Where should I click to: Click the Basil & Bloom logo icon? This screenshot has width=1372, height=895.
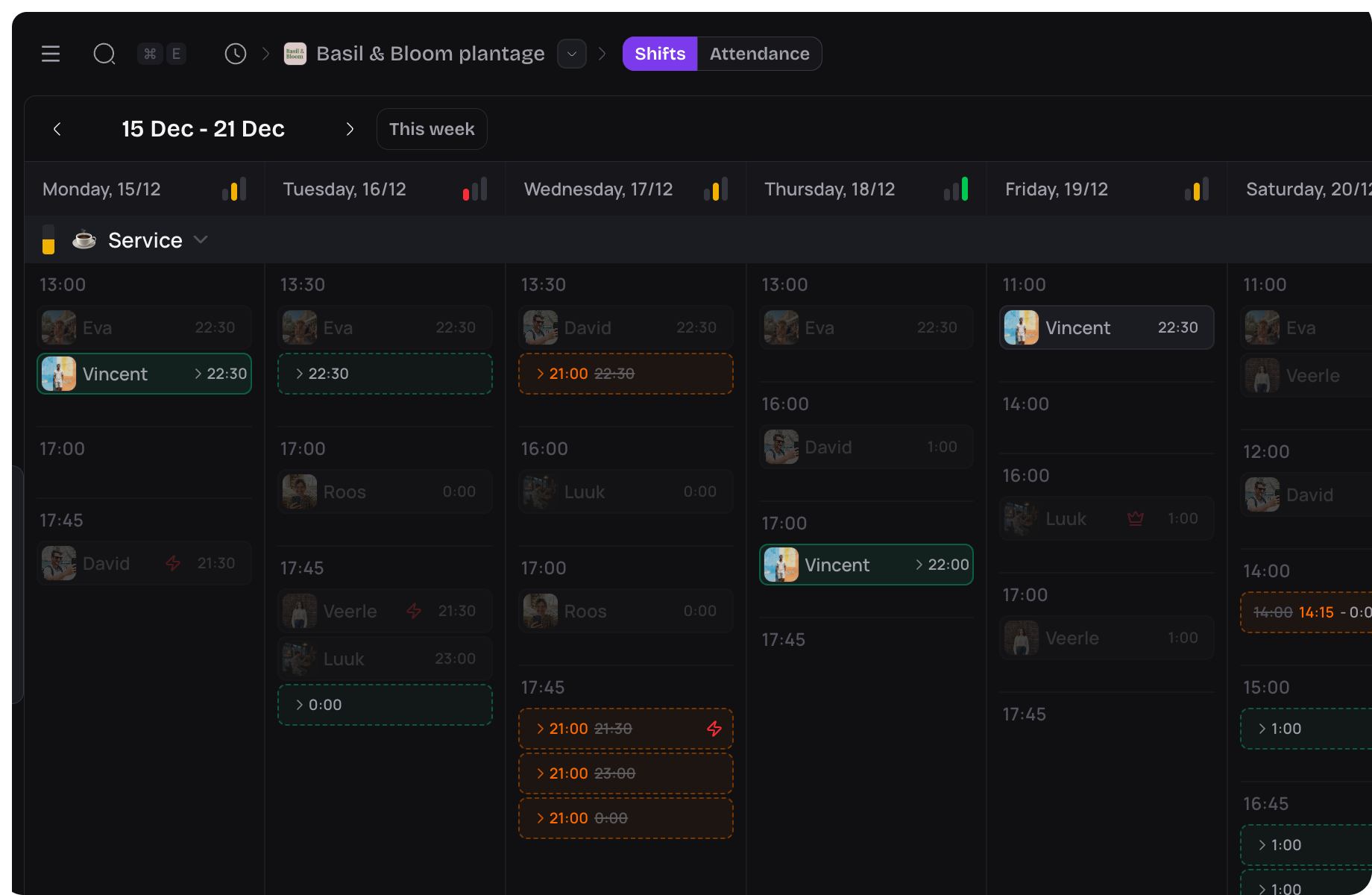click(295, 54)
